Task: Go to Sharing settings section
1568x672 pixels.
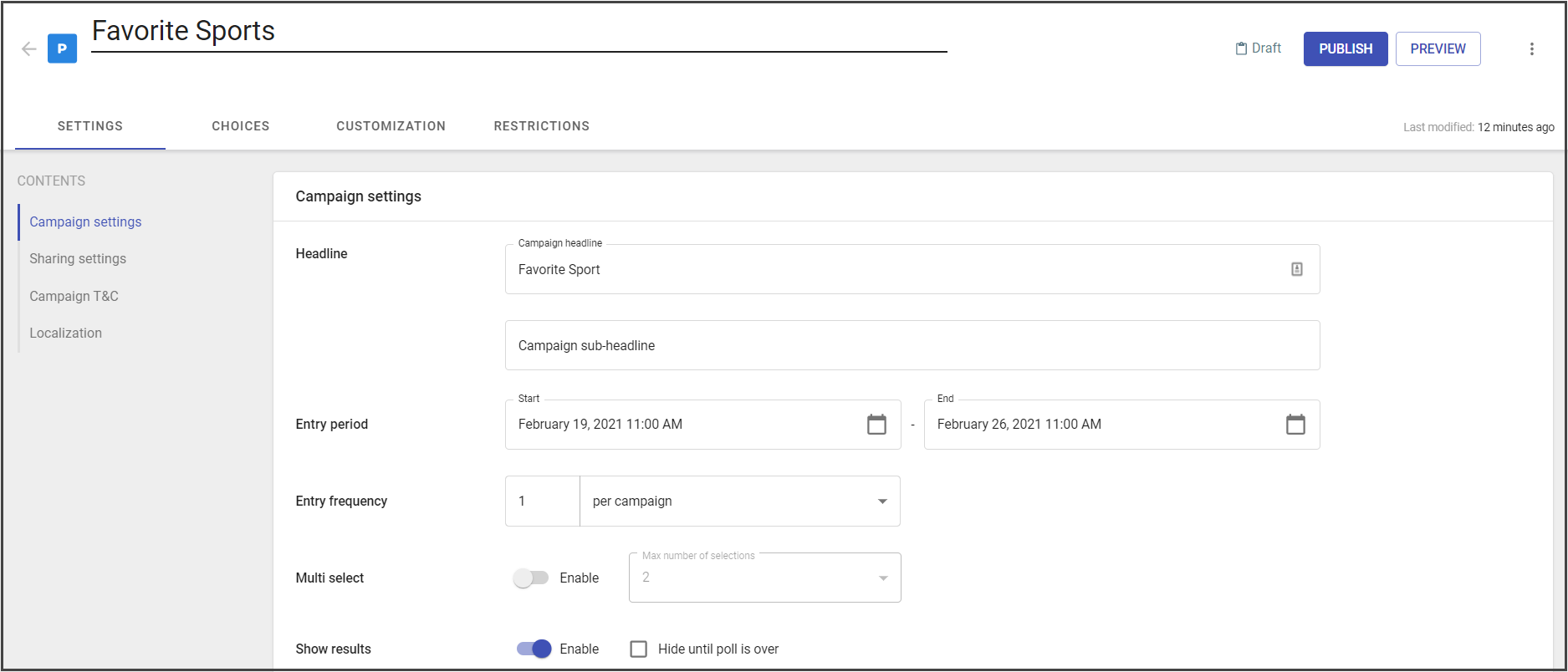Action: click(x=78, y=258)
